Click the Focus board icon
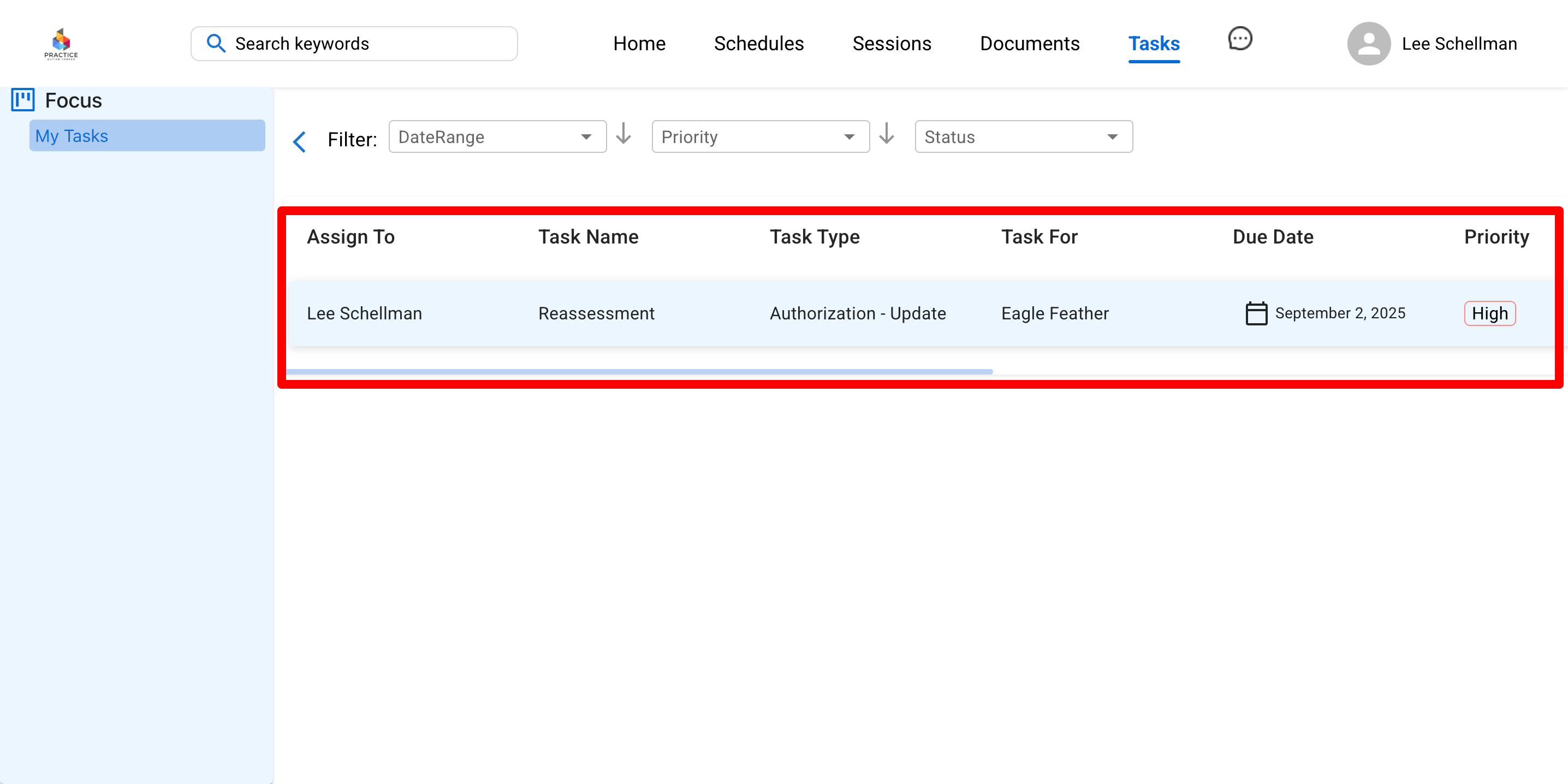This screenshot has width=1568, height=784. [x=23, y=100]
